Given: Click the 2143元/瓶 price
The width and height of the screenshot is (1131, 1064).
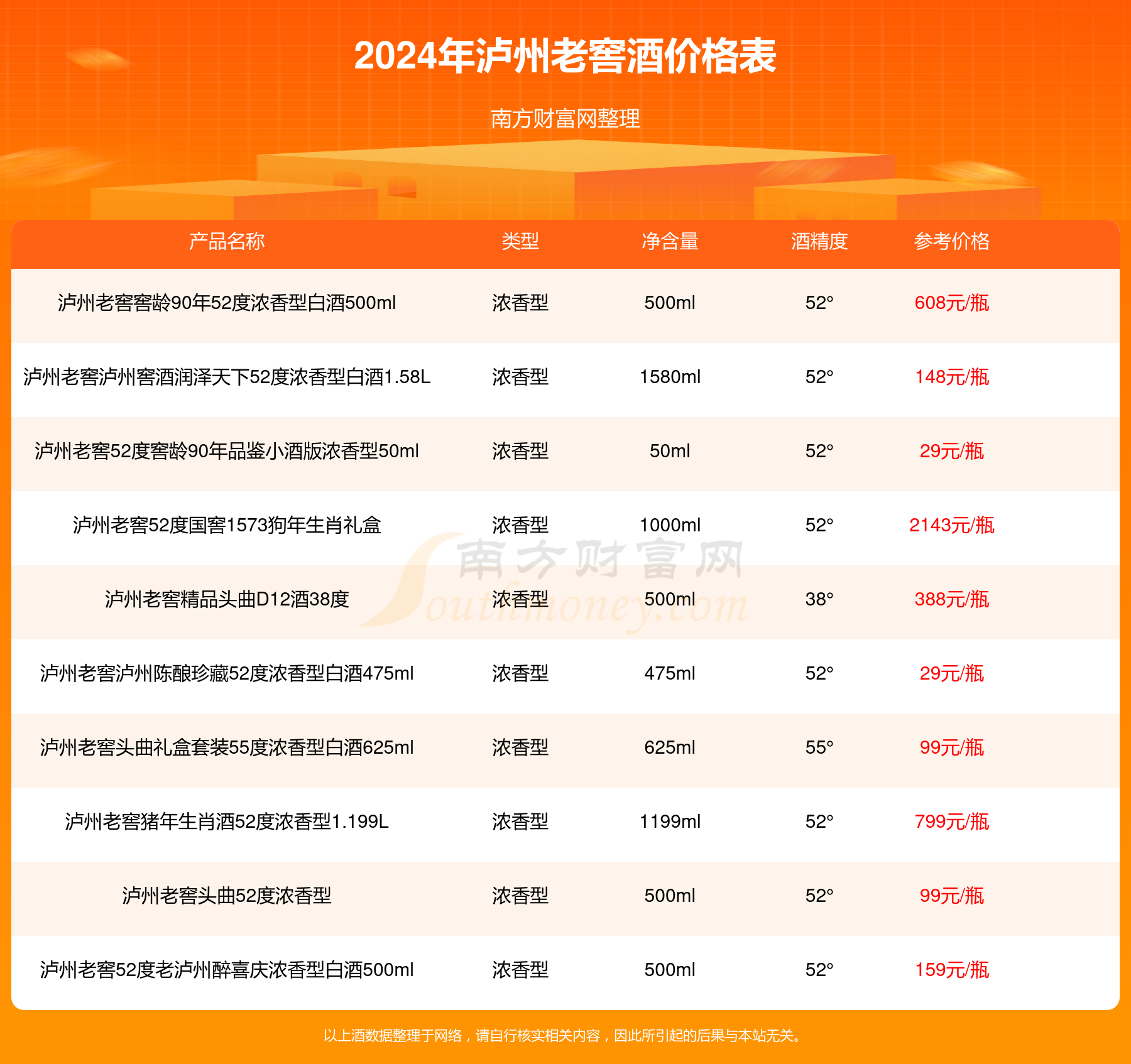Looking at the screenshot, I should coord(952,525).
